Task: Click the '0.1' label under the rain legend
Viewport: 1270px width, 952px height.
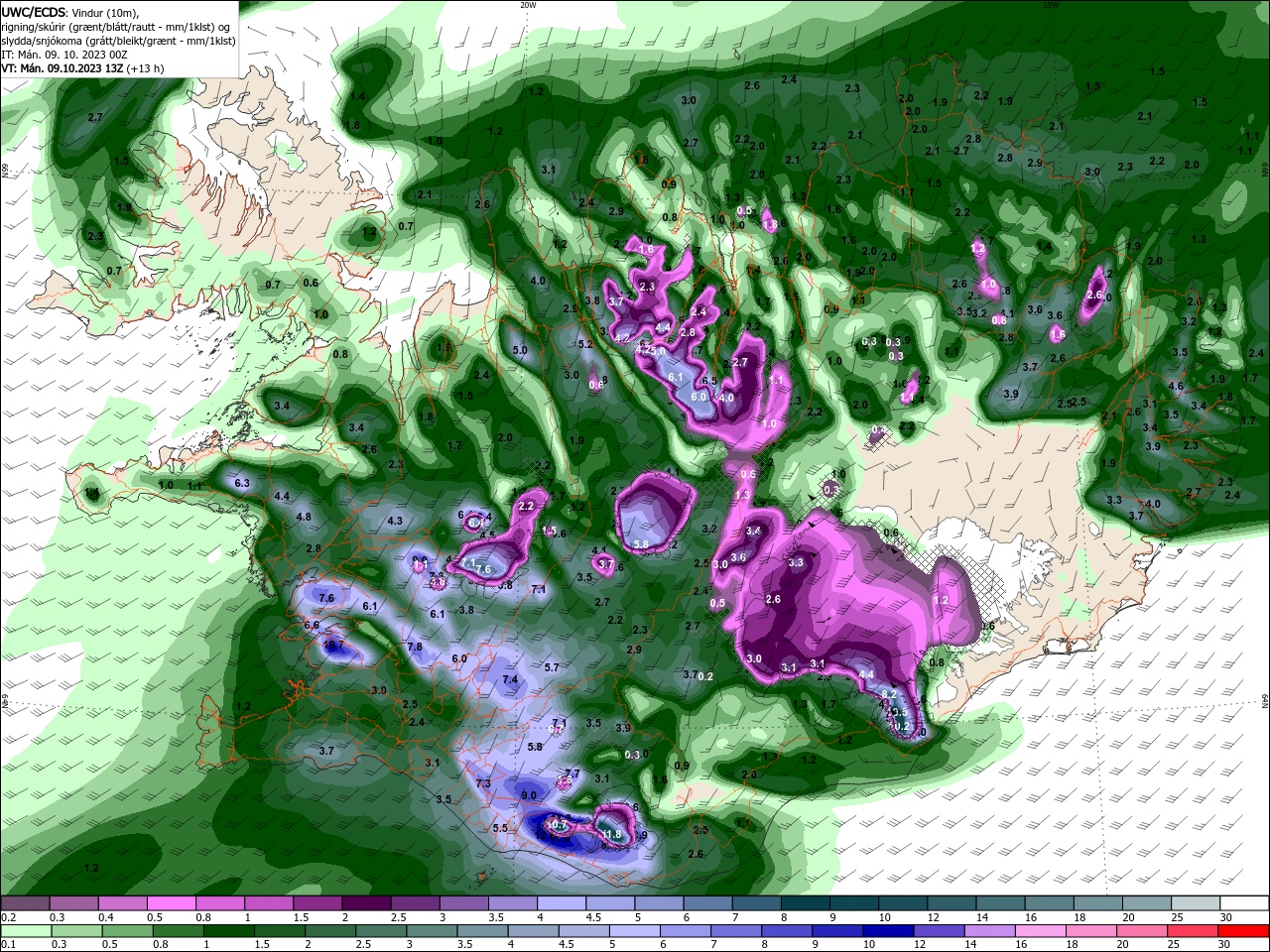Action: pyautogui.click(x=8, y=944)
